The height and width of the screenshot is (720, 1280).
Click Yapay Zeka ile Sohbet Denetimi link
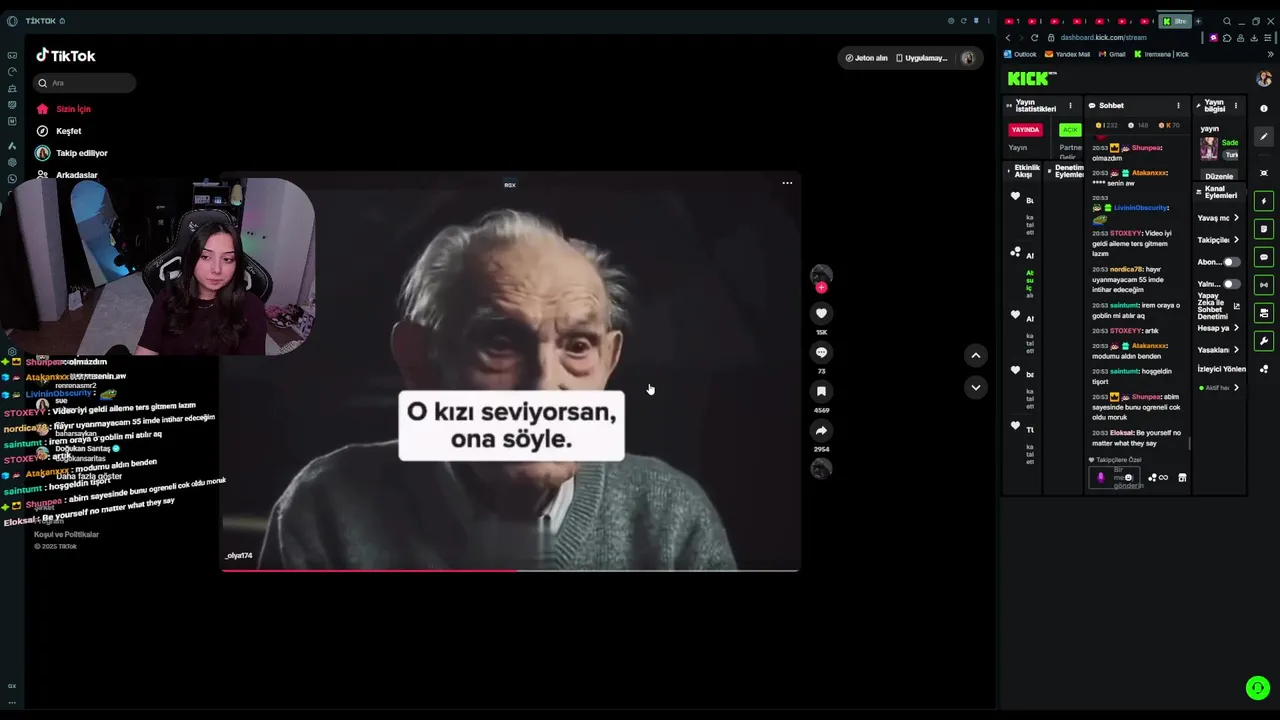click(x=1219, y=304)
